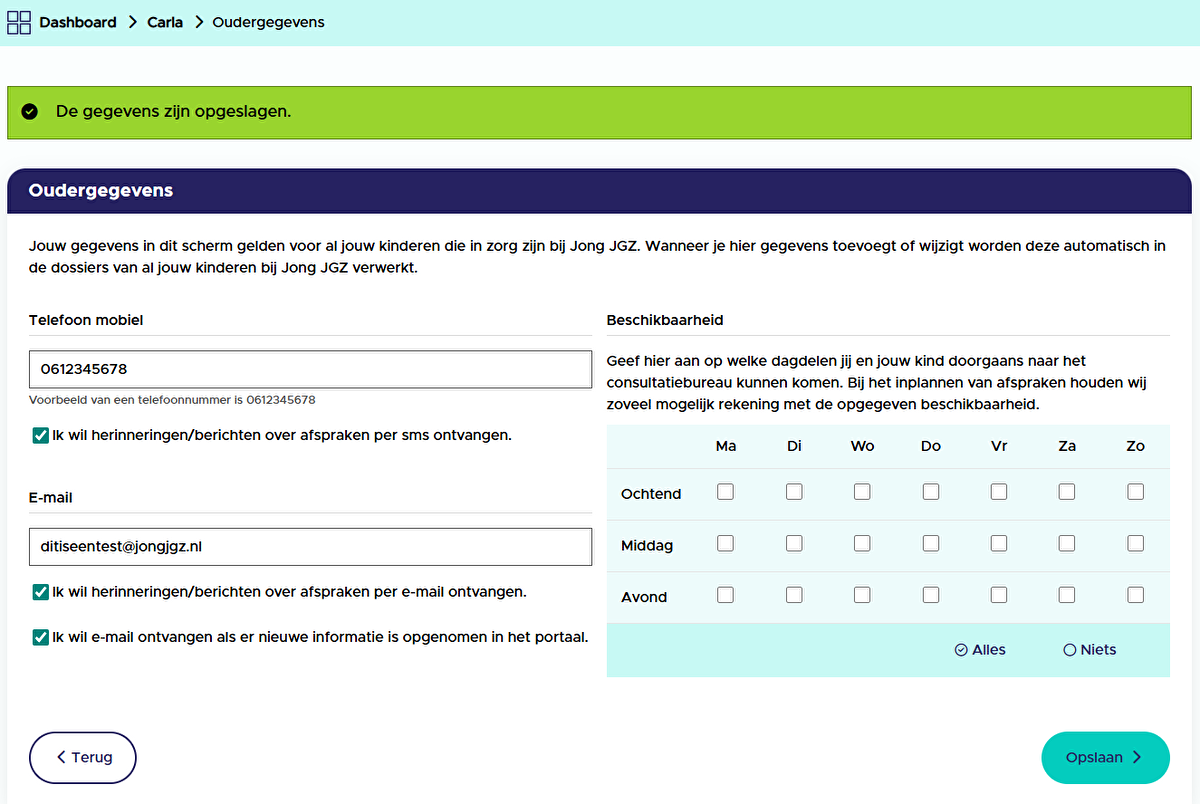Check availability for Avond on Zo
The height and width of the screenshot is (804, 1200).
[1135, 594]
